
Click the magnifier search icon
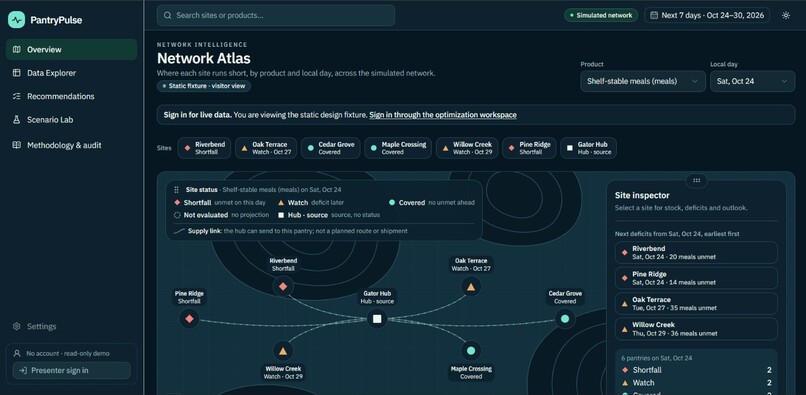[168, 15]
